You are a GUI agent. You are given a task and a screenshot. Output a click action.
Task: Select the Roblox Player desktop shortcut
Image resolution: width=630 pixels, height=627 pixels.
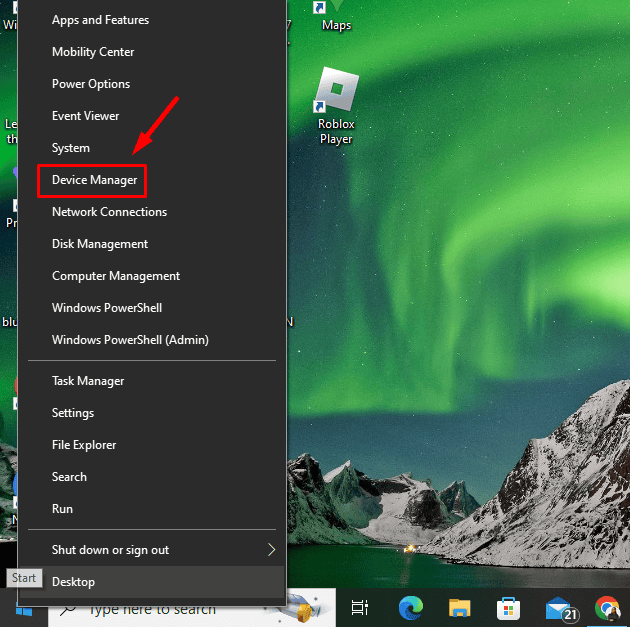pos(336,106)
